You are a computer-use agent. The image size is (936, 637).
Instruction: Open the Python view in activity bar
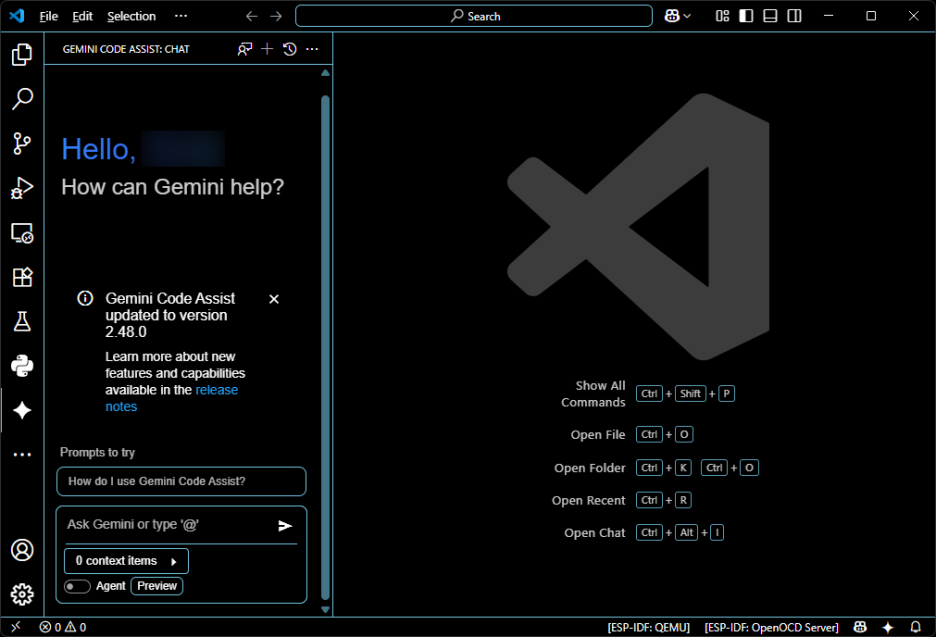pyautogui.click(x=22, y=366)
